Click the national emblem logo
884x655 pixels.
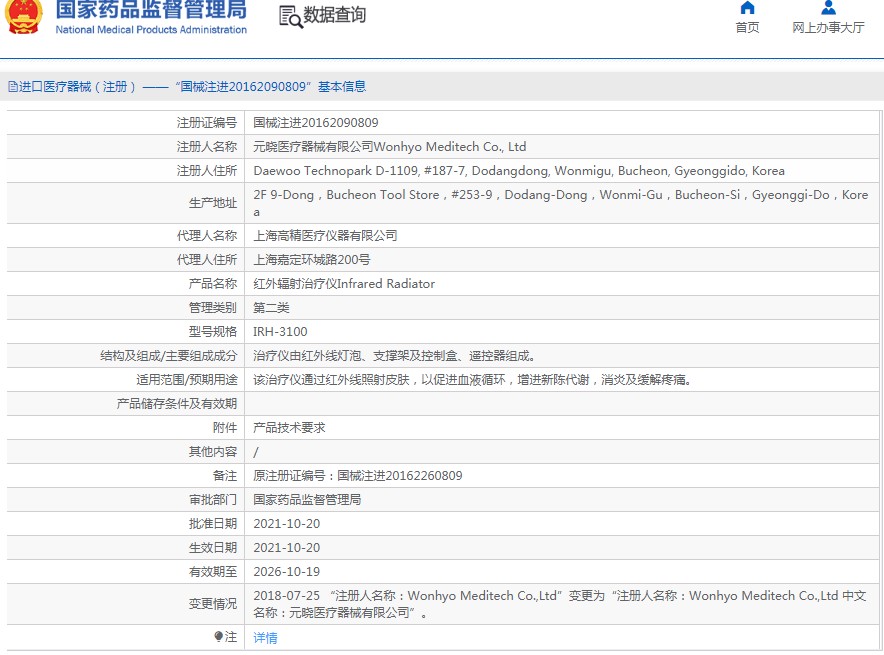[x=24, y=16]
